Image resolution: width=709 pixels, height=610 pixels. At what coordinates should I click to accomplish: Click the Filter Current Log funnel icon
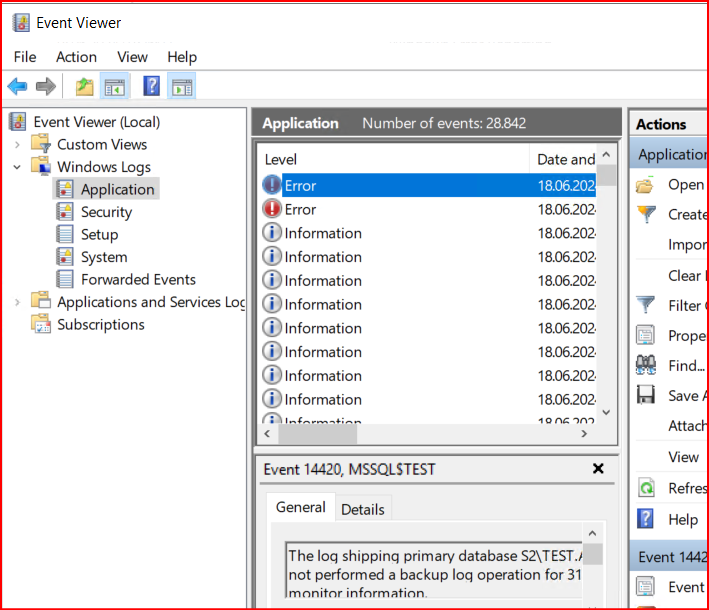[645, 305]
